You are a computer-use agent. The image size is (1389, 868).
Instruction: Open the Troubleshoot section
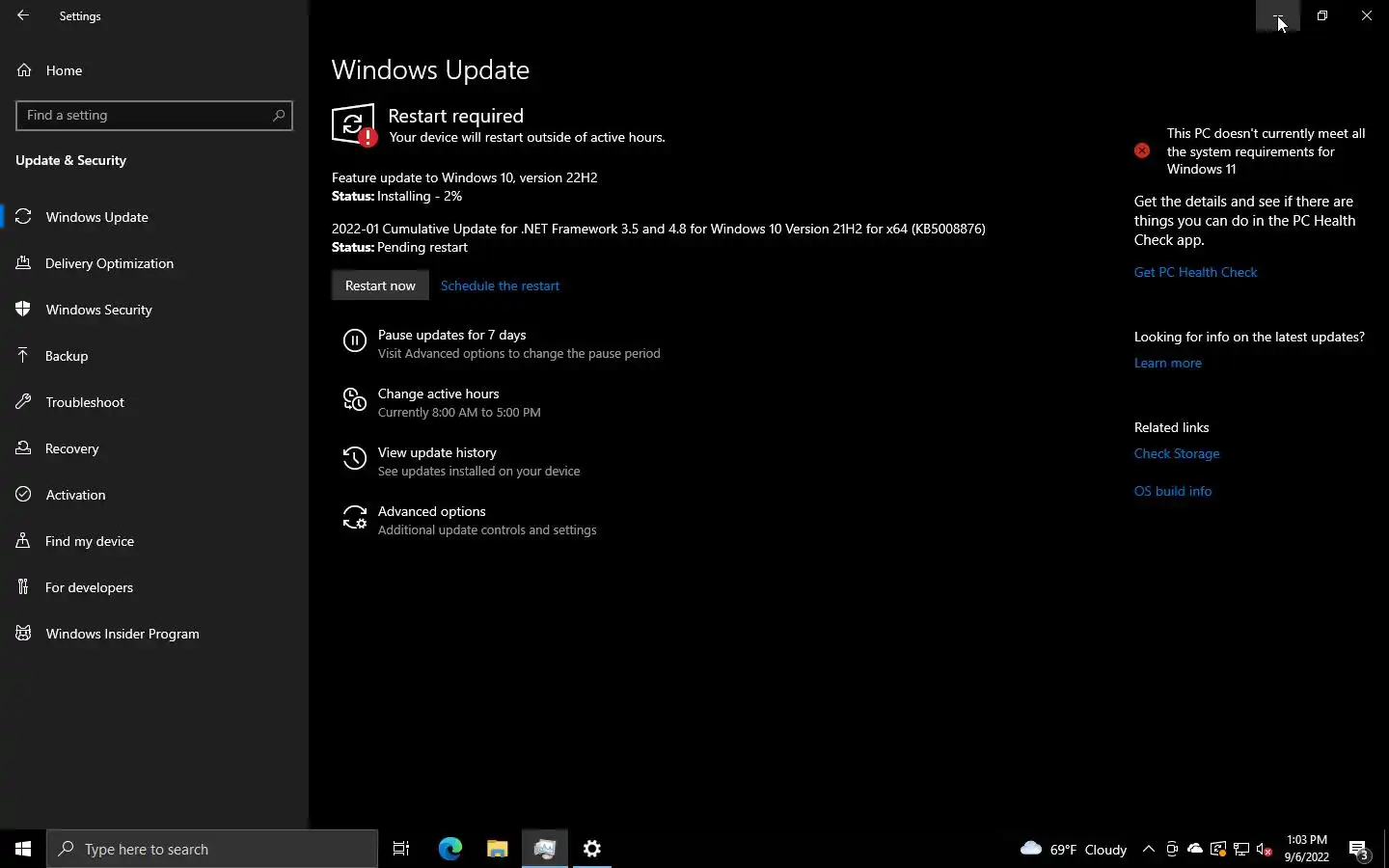(154, 402)
